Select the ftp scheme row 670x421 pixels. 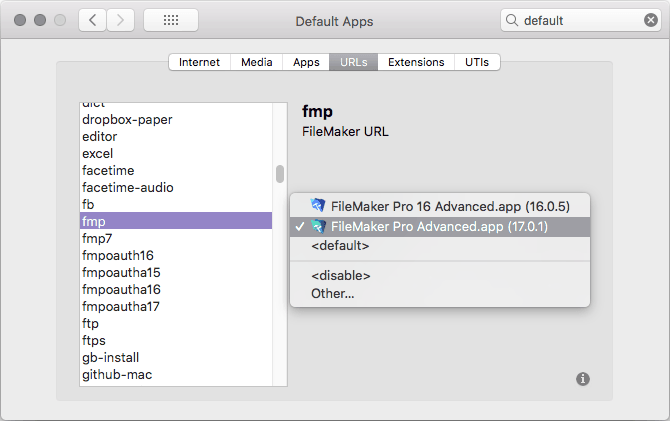click(x=176, y=323)
